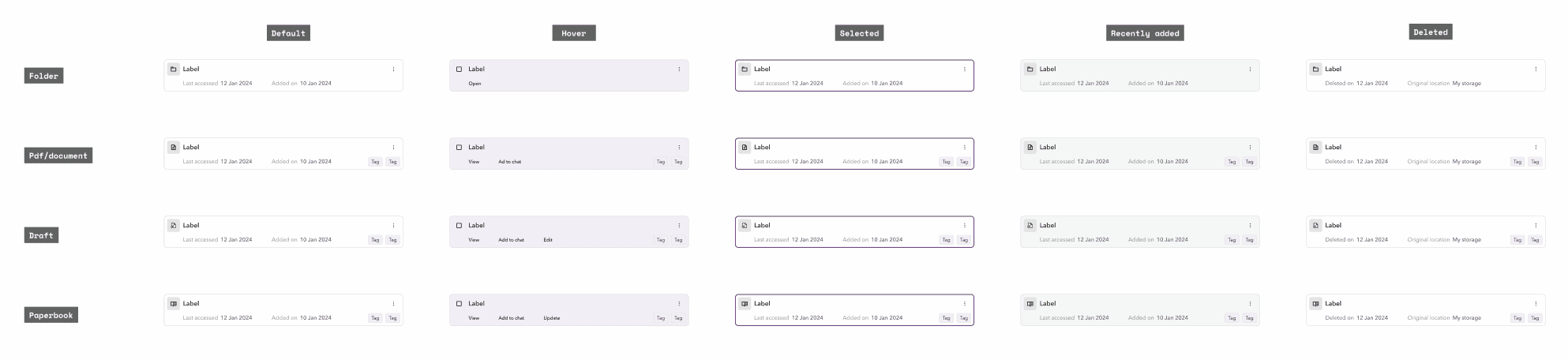This screenshot has height=360, width=1568.
Task: Open the three-dot menu on the Selected Draft card
Action: coord(964,226)
